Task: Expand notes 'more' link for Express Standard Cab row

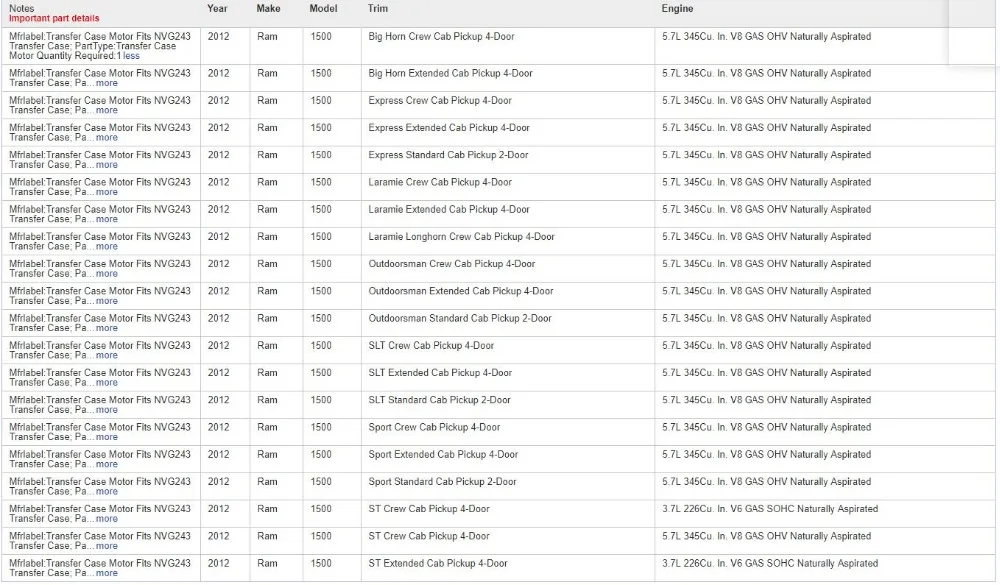Action: (x=107, y=165)
